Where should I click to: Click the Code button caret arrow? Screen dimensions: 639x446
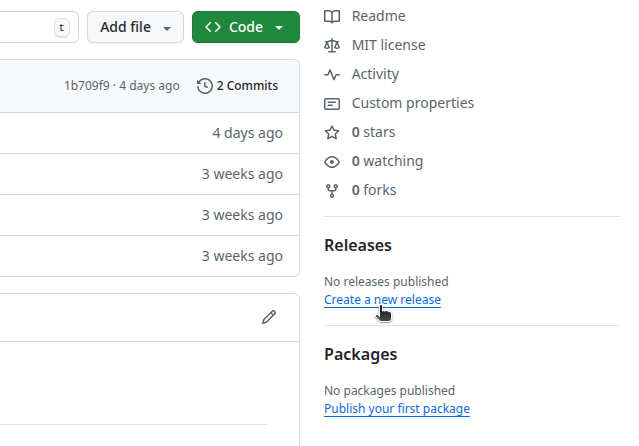coord(279,28)
